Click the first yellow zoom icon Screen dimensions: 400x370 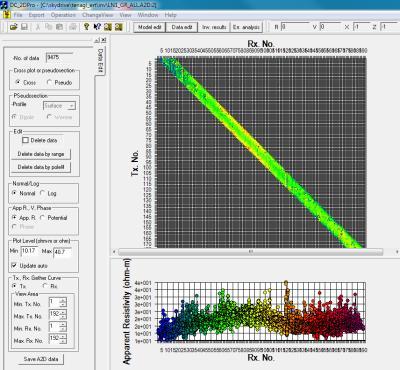pyautogui.click(x=108, y=27)
